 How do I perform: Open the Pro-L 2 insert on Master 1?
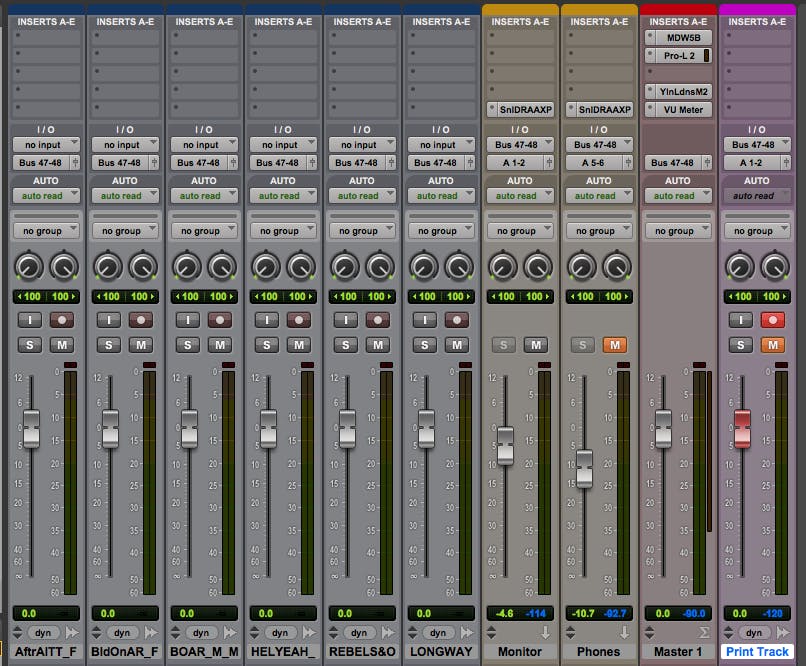coord(678,57)
